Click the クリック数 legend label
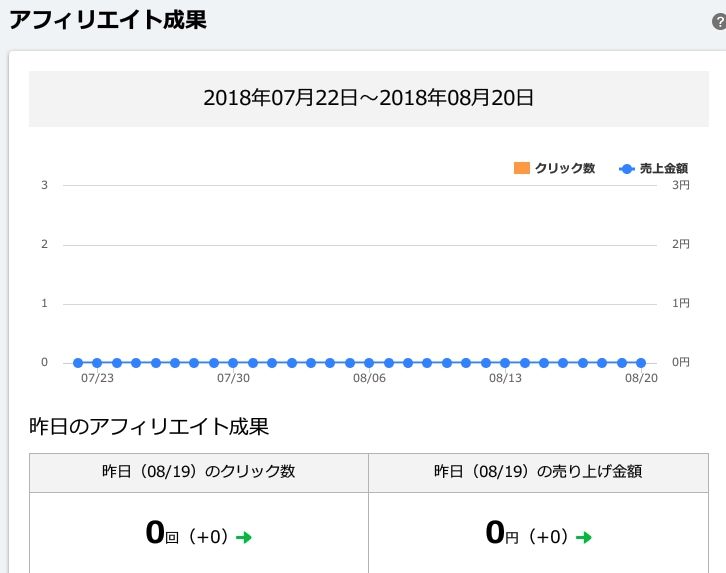This screenshot has width=726, height=573. pyautogui.click(x=564, y=168)
